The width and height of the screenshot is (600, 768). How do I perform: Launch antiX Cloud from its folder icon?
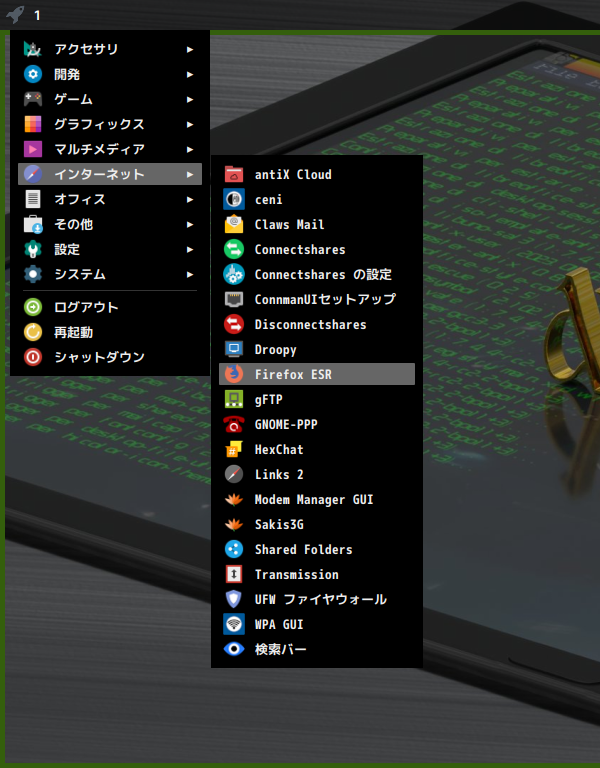(x=234, y=174)
